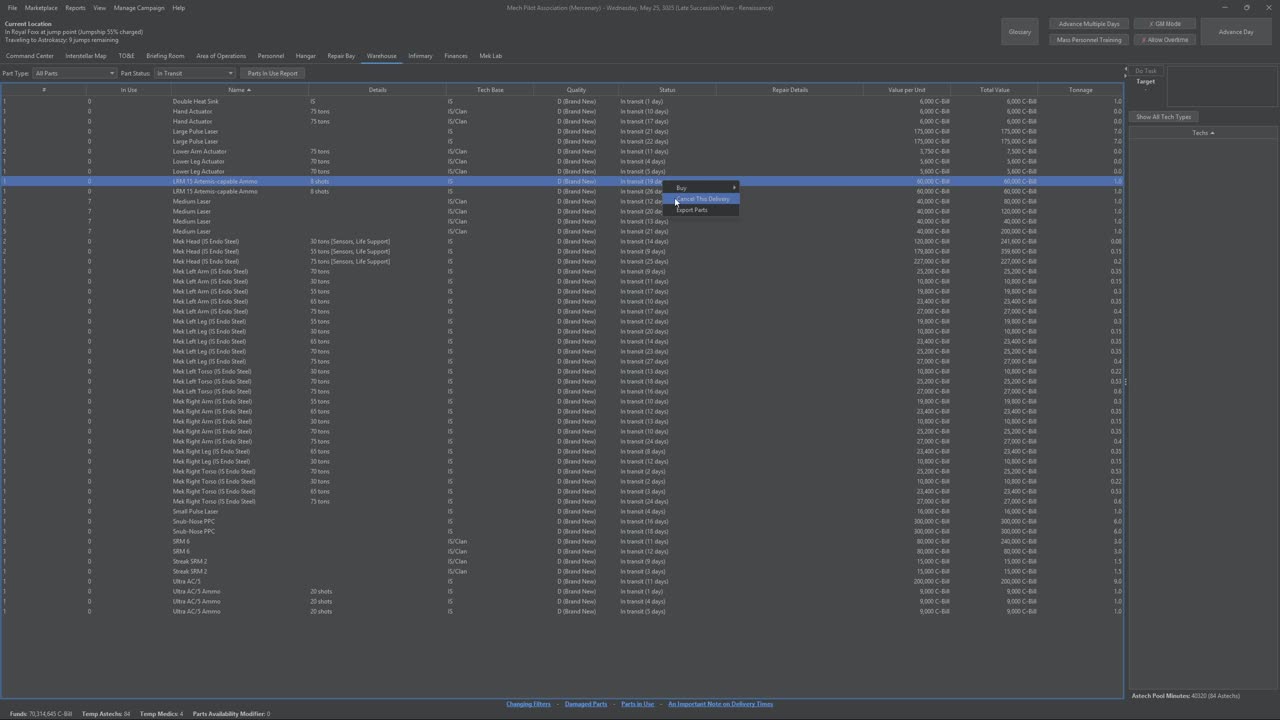Open the View menu
The height and width of the screenshot is (720, 1280).
[x=100, y=8]
